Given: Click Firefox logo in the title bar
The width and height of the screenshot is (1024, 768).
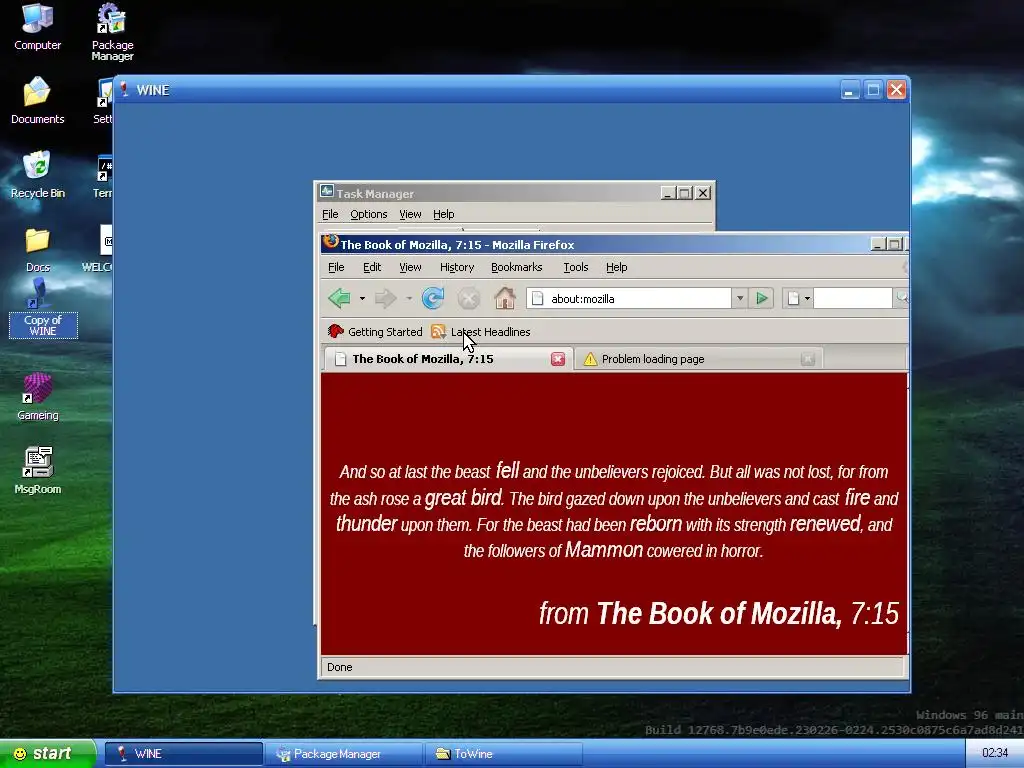Looking at the screenshot, I should click(331, 242).
